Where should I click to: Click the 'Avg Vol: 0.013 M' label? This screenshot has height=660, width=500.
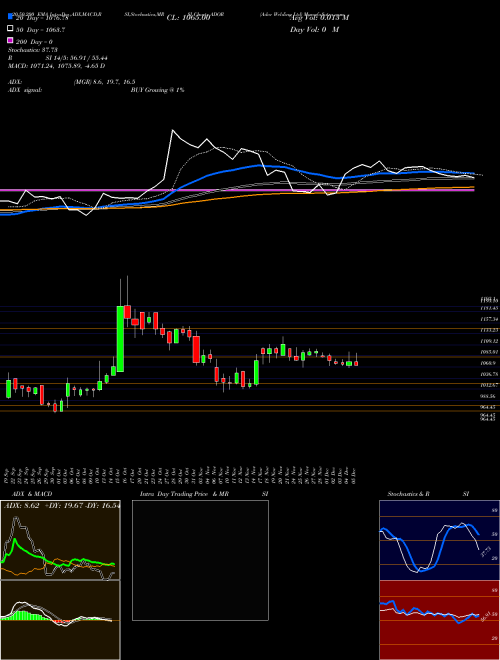(319, 18)
